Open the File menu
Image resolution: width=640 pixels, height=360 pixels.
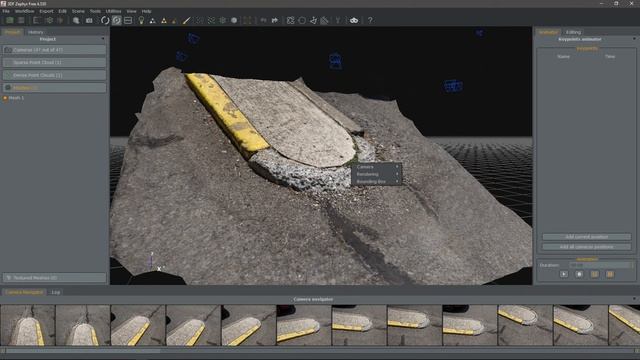coord(6,11)
